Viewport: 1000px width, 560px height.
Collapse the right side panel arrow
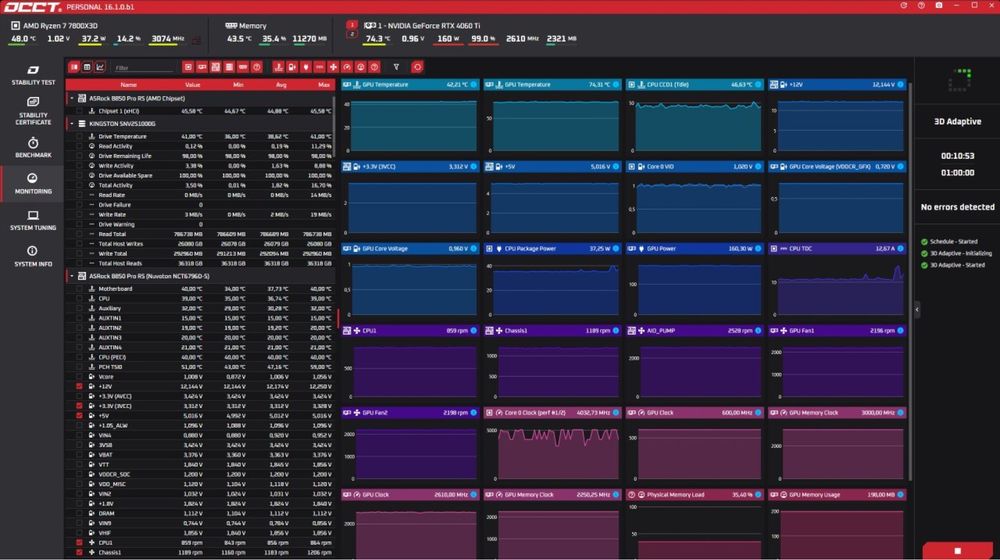pos(916,309)
